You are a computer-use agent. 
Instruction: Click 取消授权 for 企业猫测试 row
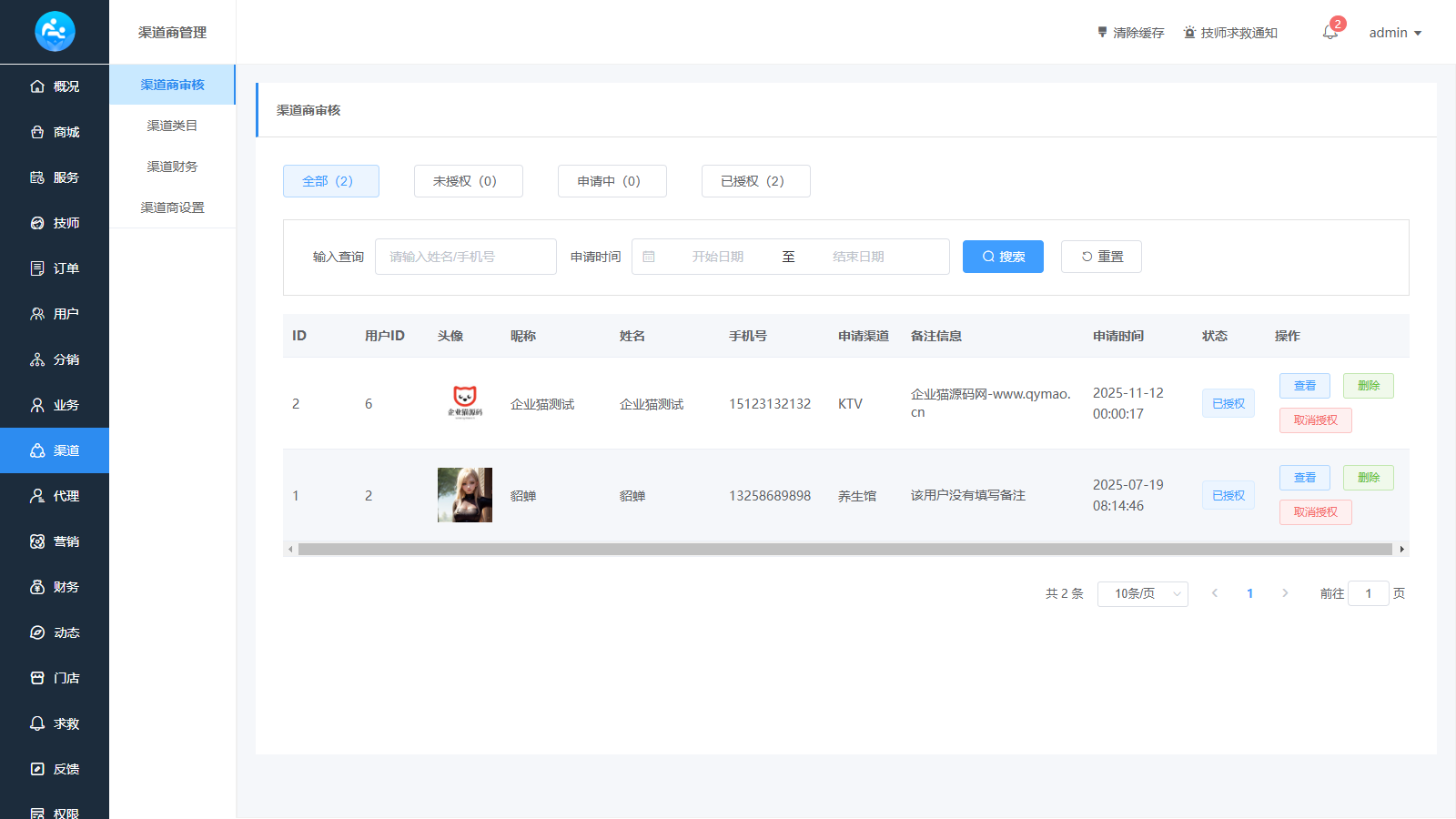pyautogui.click(x=1315, y=420)
